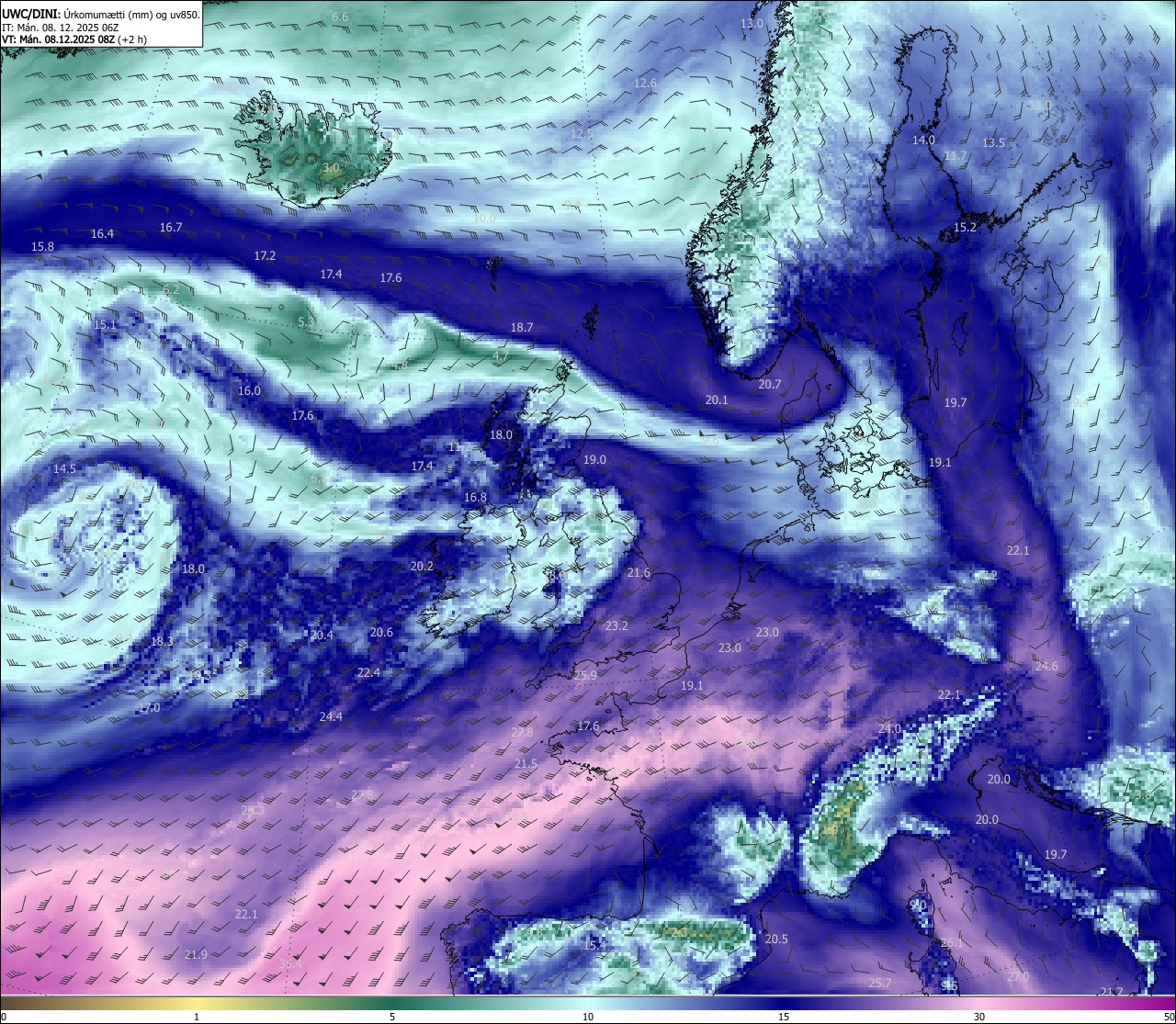Click the 20.5 value near eastern Spain
This screenshot has width=1176, height=1024.
pos(776,940)
